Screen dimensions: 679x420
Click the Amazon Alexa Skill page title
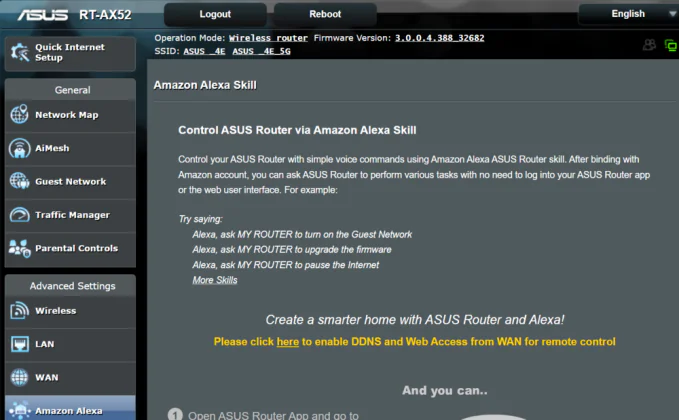[205, 85]
